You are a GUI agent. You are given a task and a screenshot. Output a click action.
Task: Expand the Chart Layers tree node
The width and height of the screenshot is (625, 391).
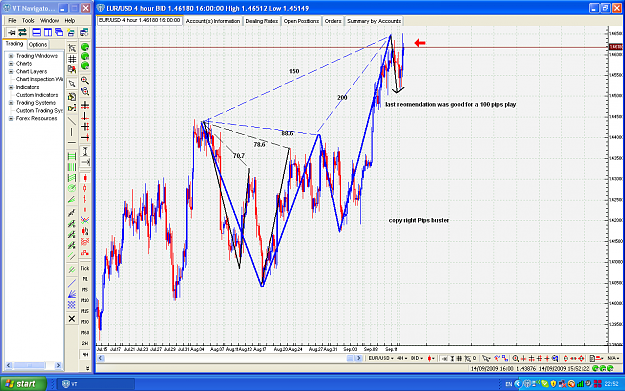(x=11, y=71)
